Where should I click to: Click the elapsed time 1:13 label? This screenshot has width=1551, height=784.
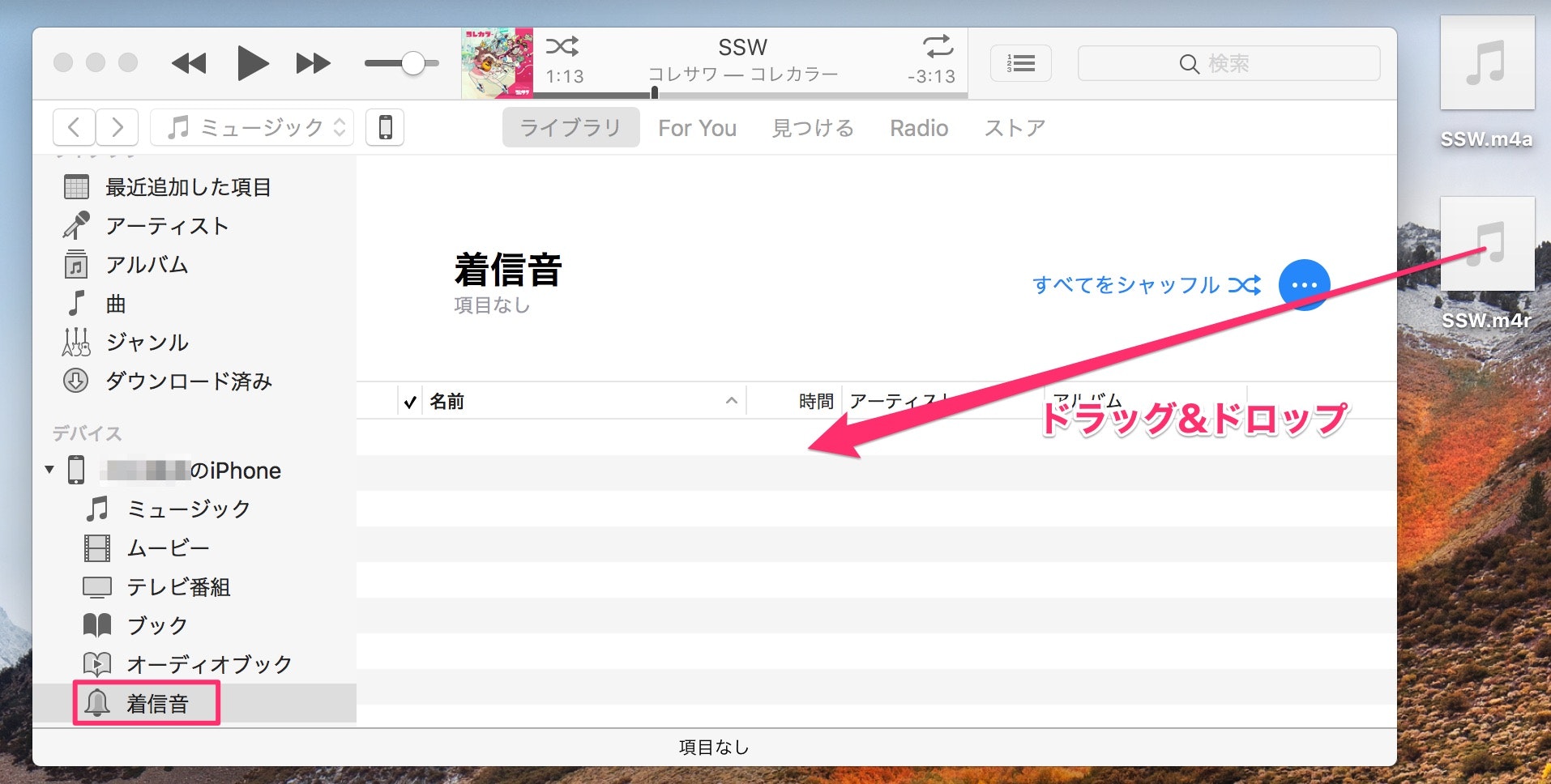(x=565, y=77)
